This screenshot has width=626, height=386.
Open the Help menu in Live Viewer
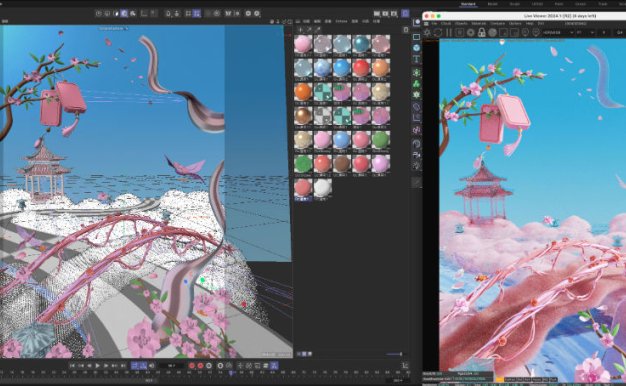pos(529,24)
